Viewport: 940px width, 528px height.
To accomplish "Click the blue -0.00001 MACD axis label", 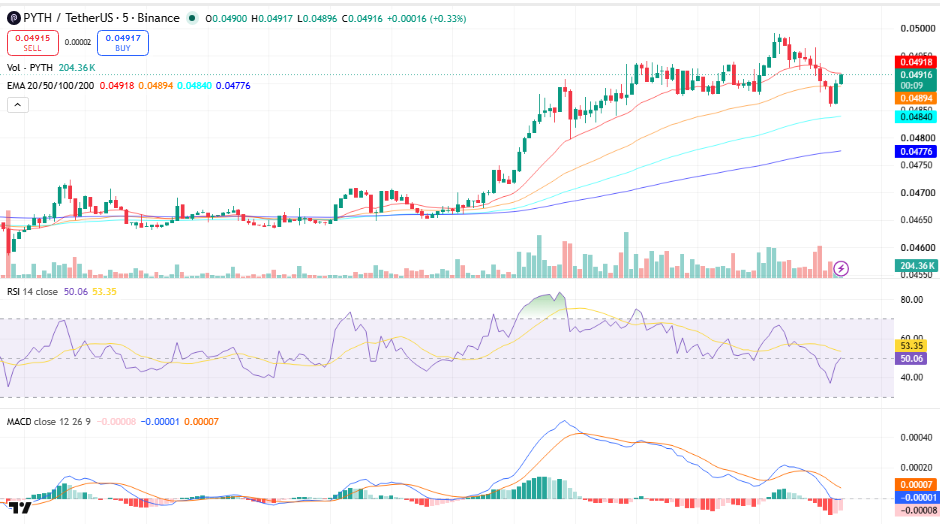I will [915, 497].
